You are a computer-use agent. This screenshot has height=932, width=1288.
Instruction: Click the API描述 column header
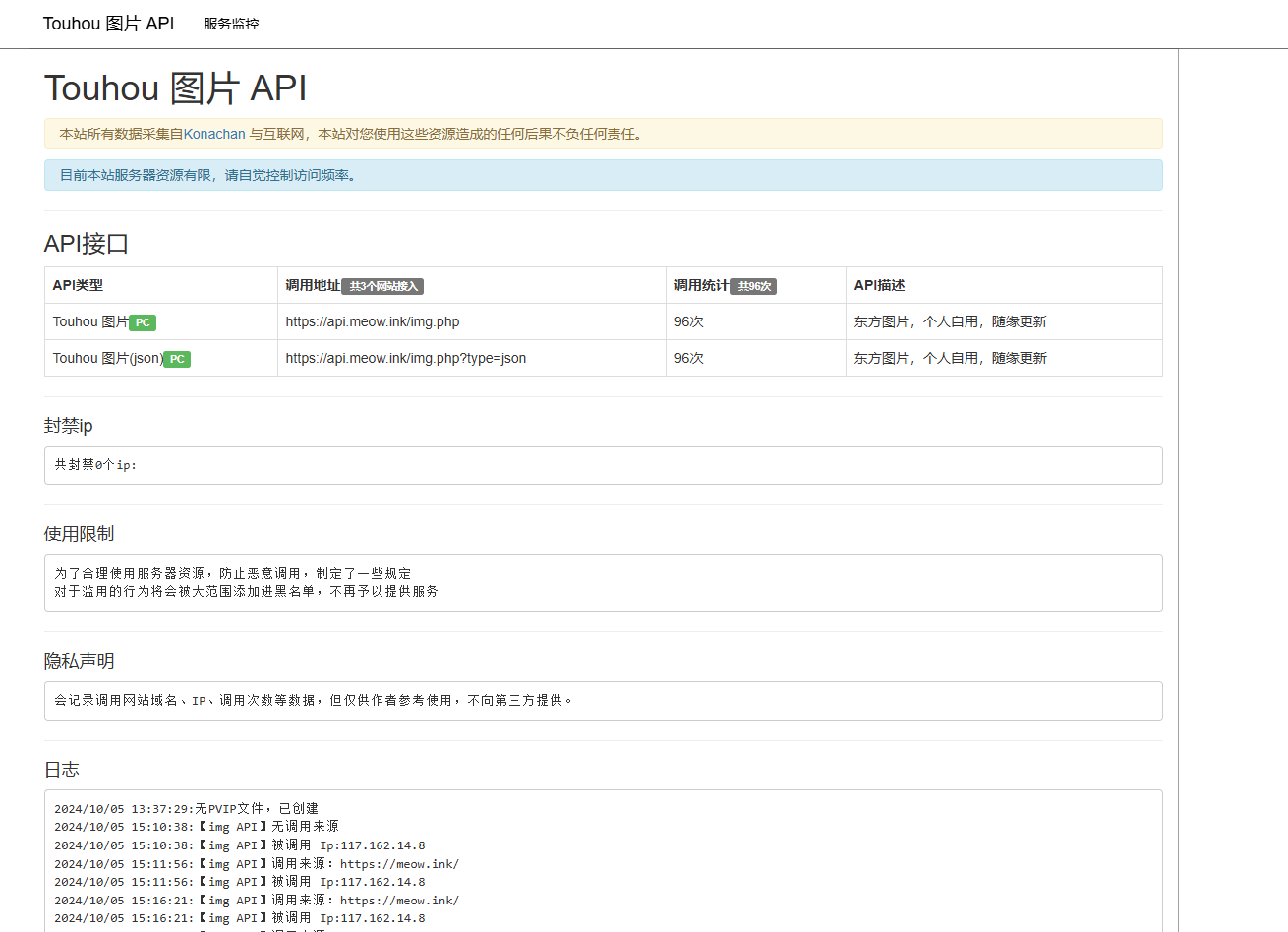[x=879, y=285]
